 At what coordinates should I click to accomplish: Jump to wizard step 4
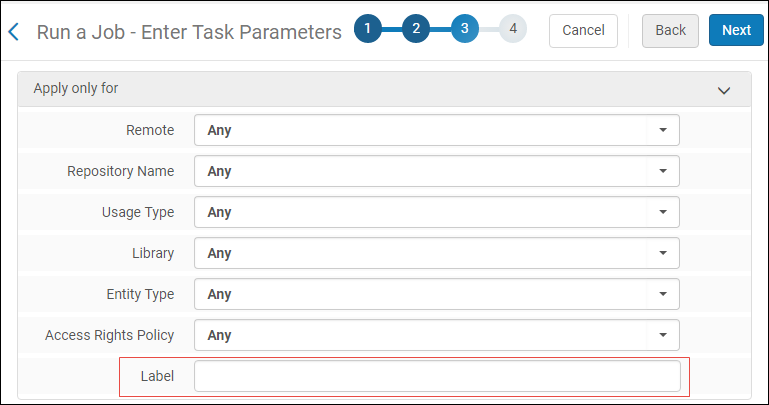513,30
